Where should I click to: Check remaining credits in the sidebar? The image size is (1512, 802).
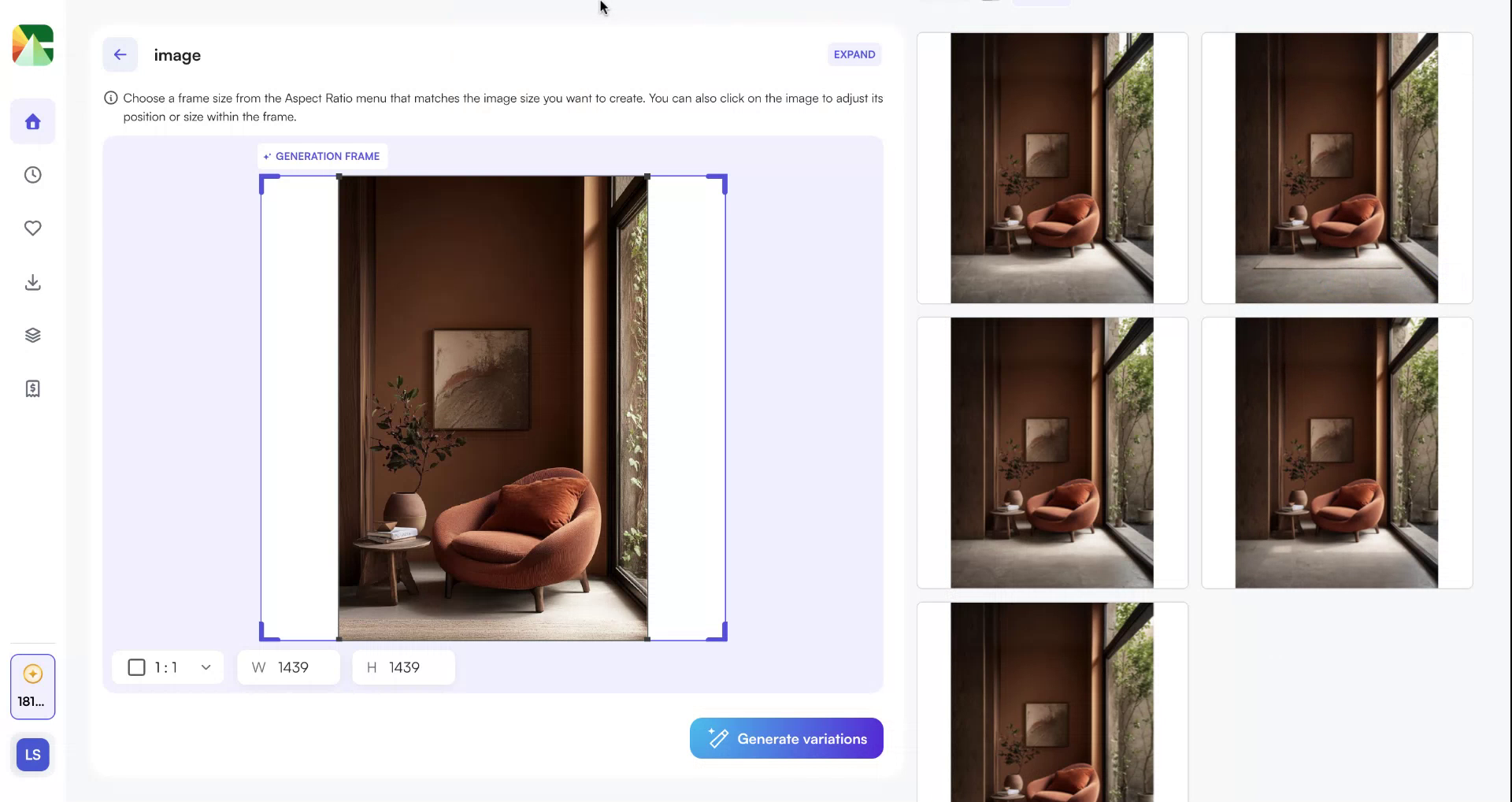click(x=32, y=686)
